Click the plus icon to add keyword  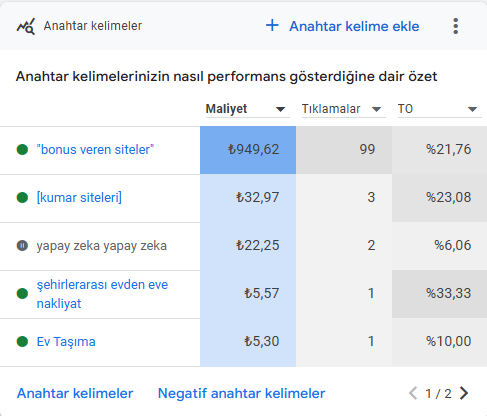coord(272,26)
